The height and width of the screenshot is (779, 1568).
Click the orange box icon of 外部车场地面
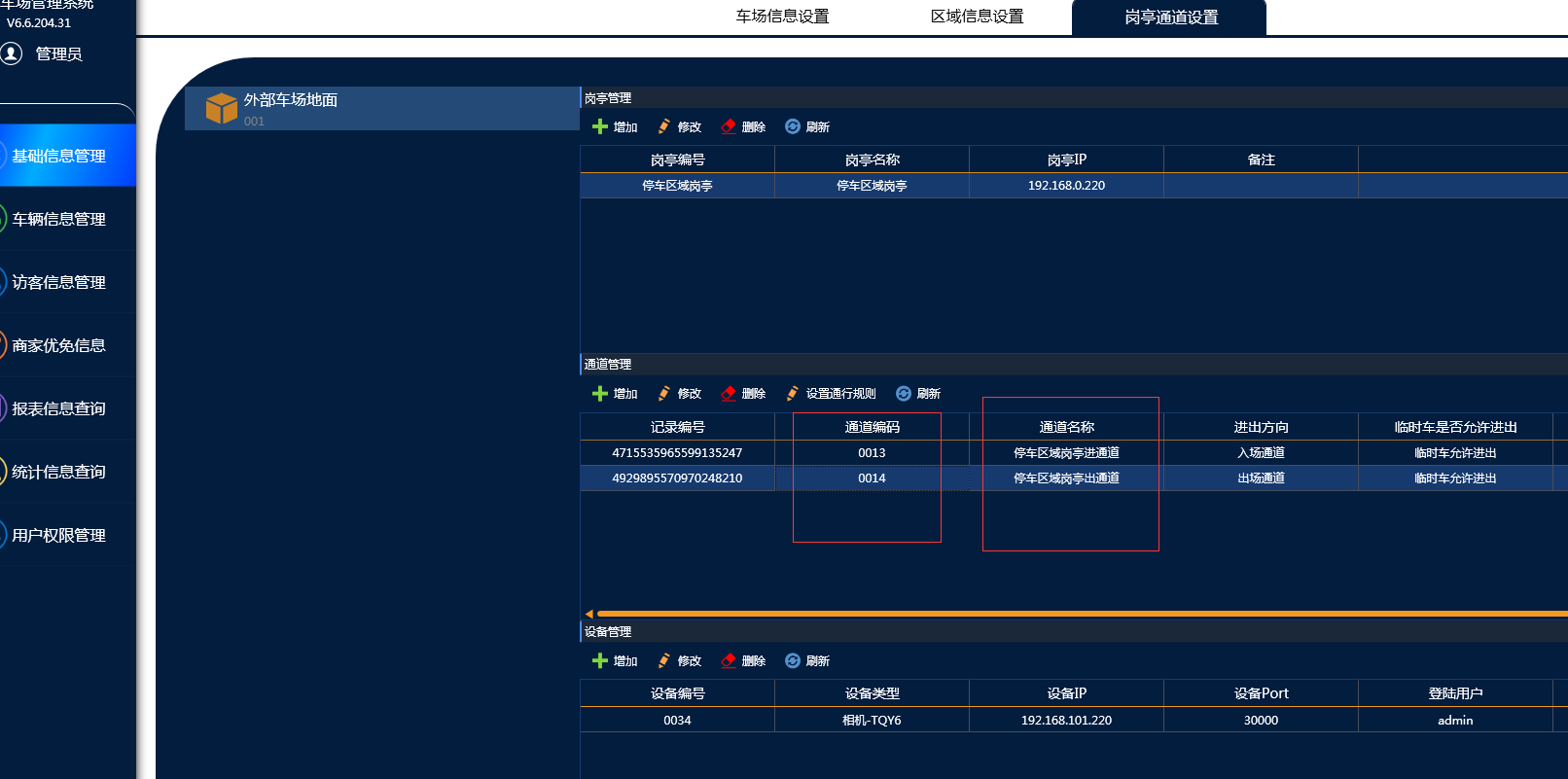click(x=222, y=108)
